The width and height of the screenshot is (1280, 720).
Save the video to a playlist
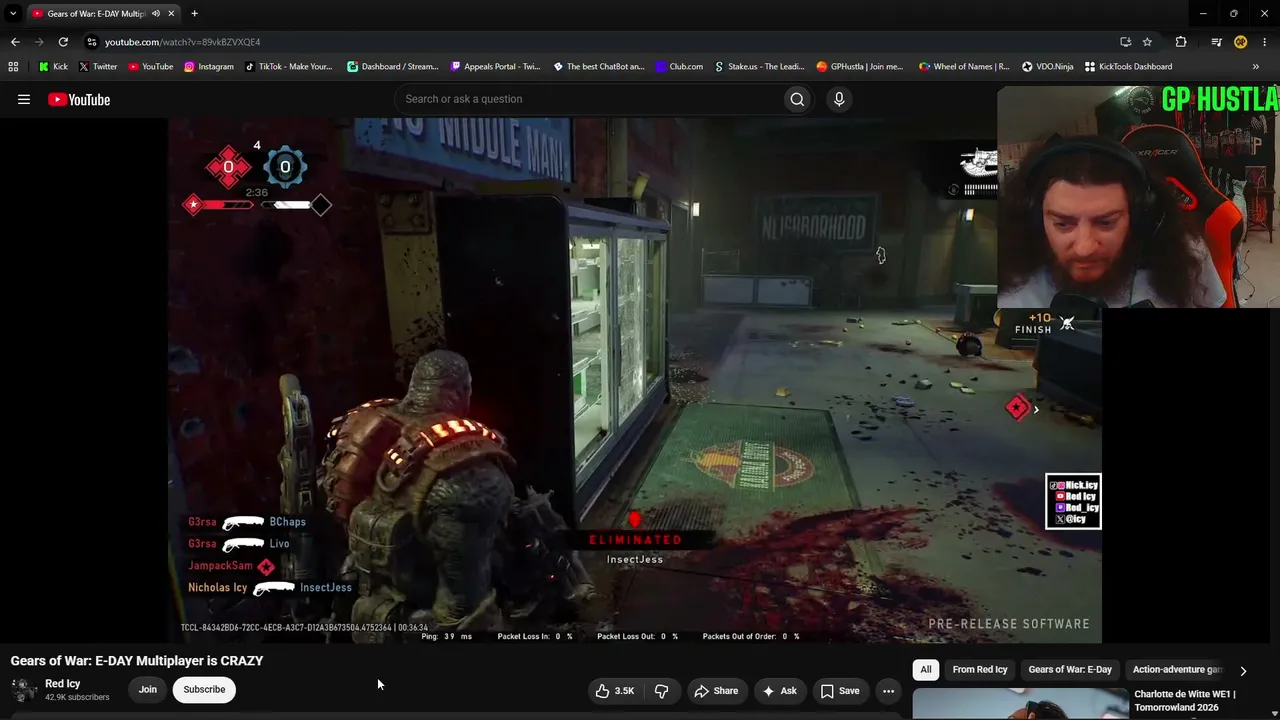click(x=840, y=690)
